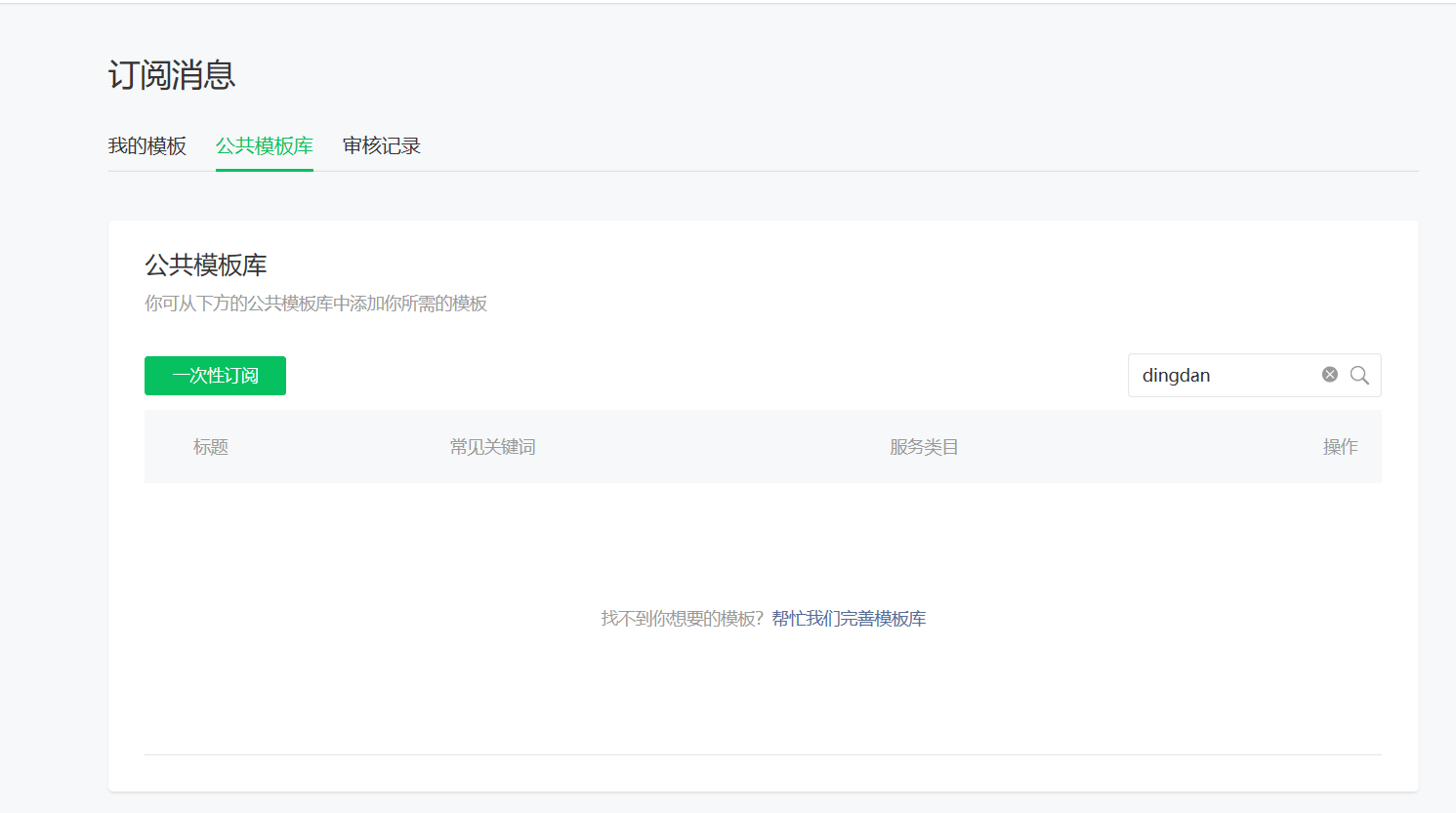Click the 订阅消息 page title
Viewport: 1456px width, 813px height.
pyautogui.click(x=171, y=74)
